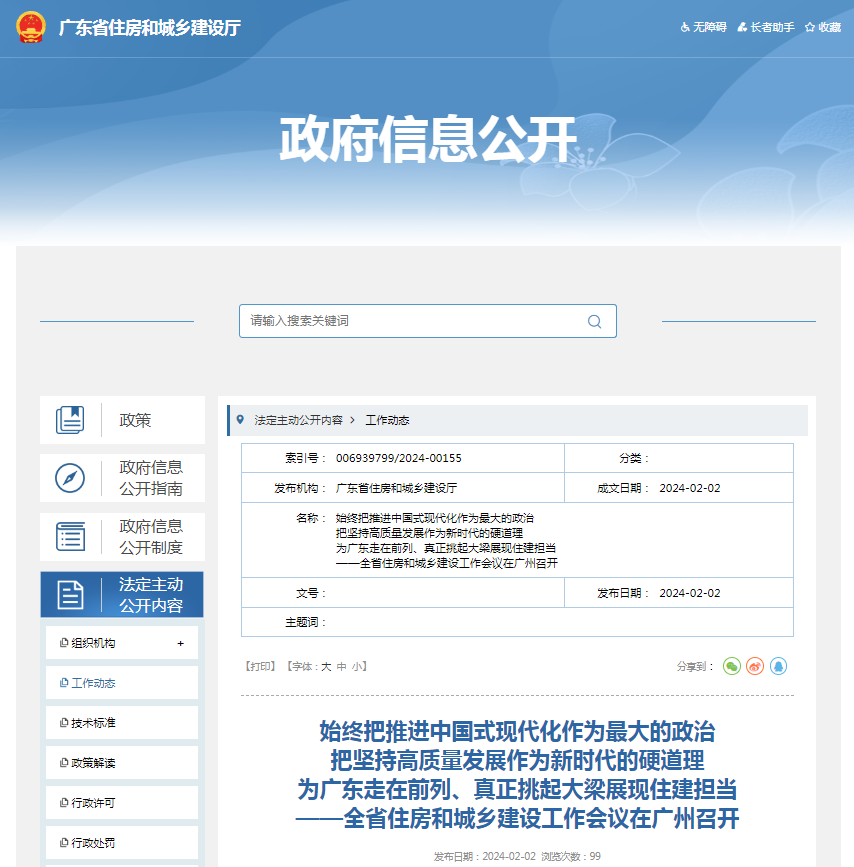Set font size to 中
Viewport: 854px width, 867px height.
click(x=341, y=666)
